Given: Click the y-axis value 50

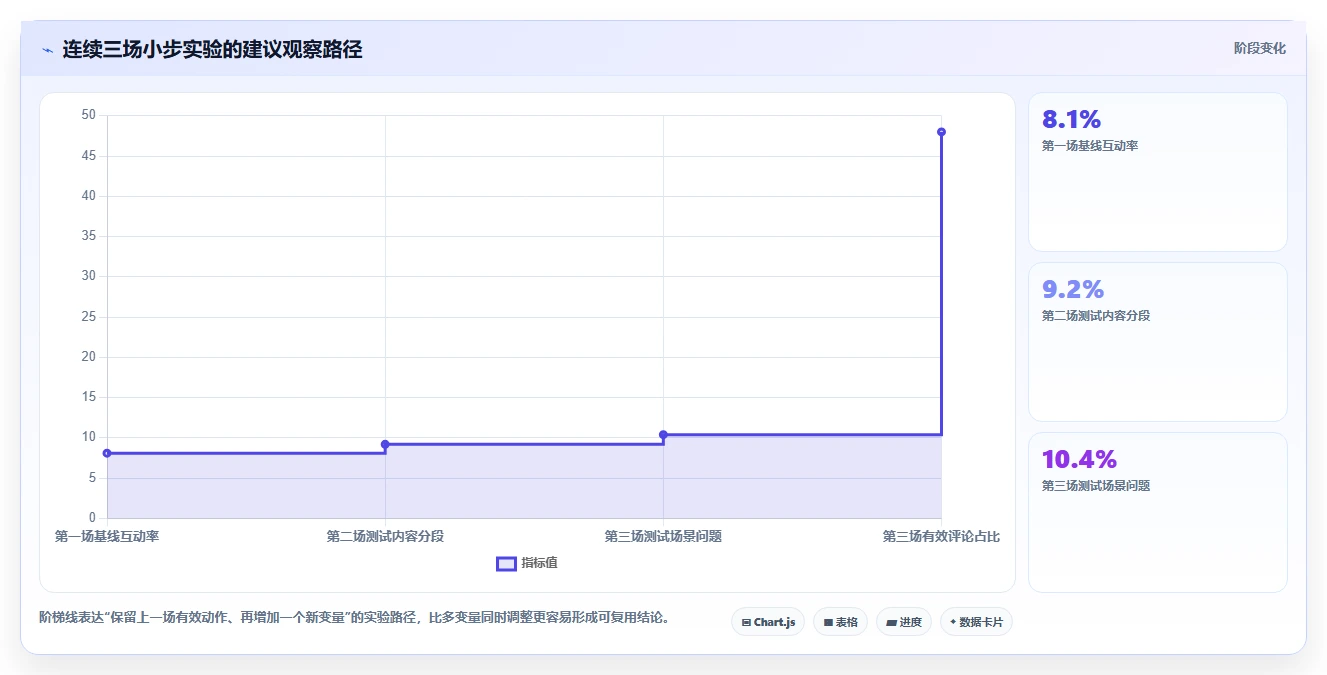Looking at the screenshot, I should 89,115.
